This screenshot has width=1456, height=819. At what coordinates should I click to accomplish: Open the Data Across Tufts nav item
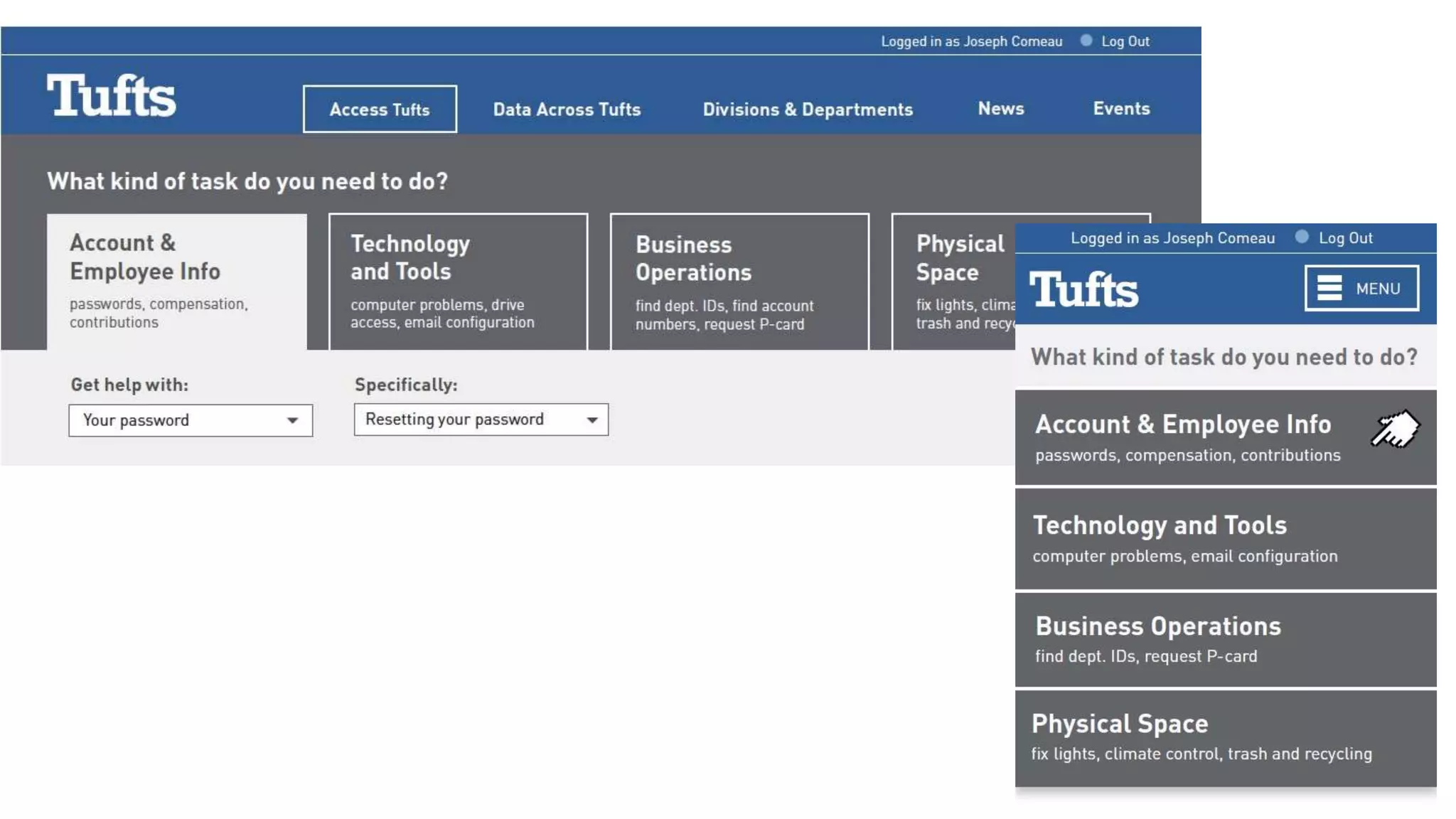point(567,109)
